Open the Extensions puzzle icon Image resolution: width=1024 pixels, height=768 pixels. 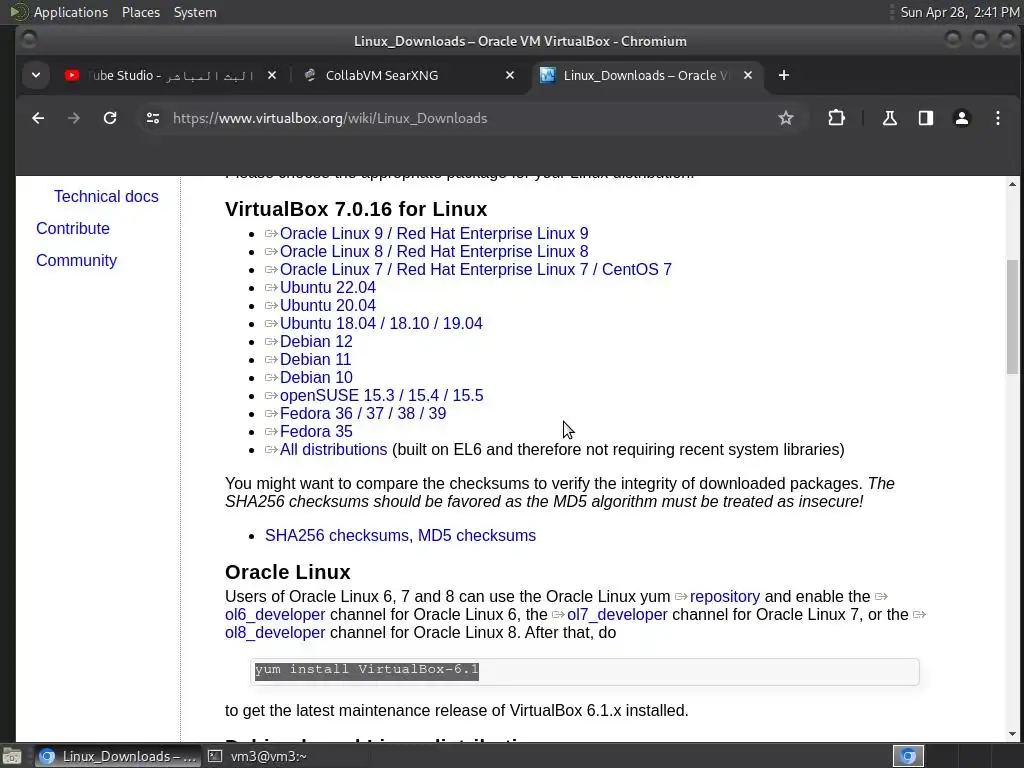pos(836,118)
